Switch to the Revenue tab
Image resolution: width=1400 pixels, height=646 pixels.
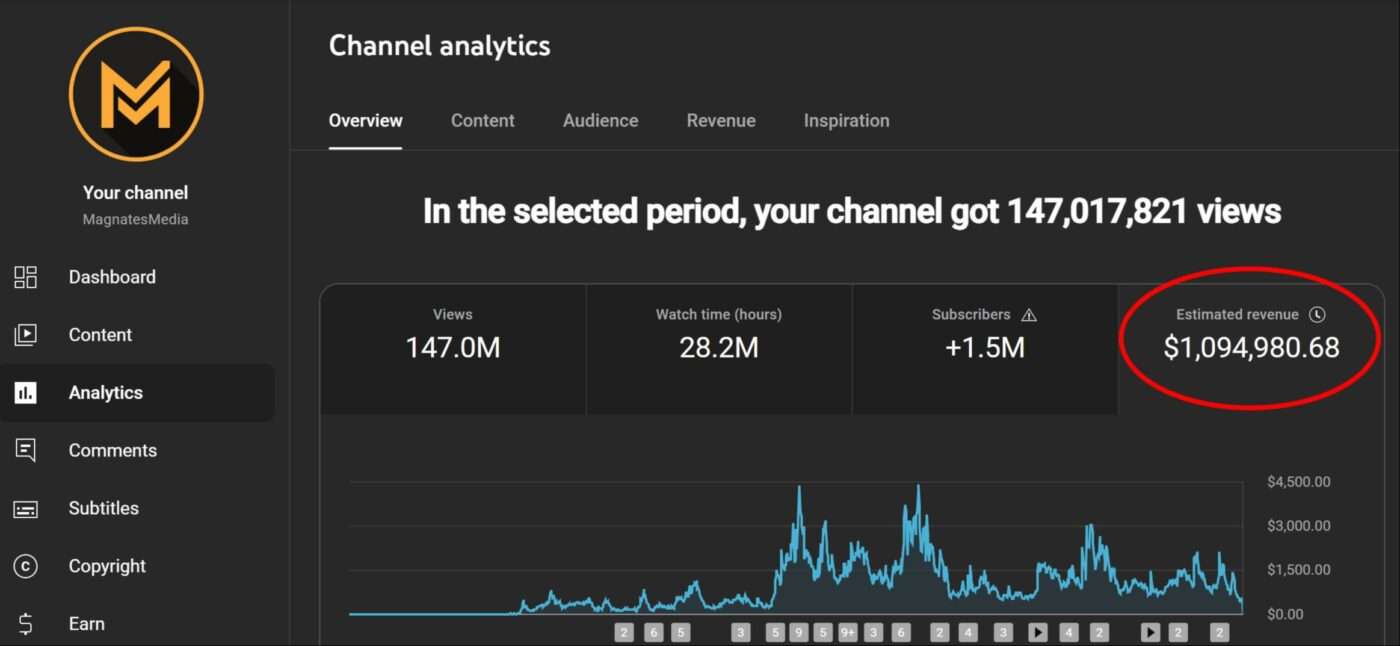tap(721, 120)
